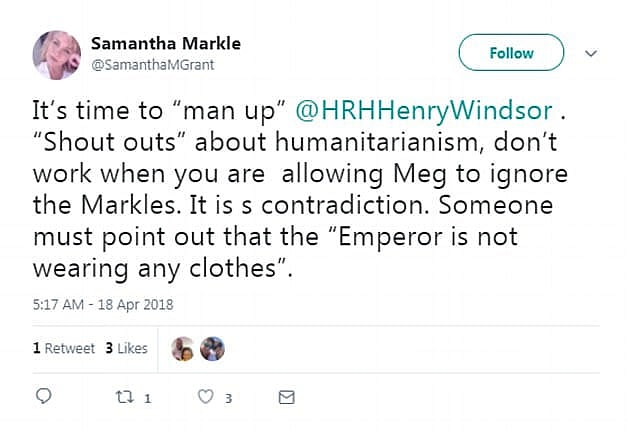This screenshot has width=634, height=431.
Task: Open the @SamanthaMGrant handle link
Action: (152, 64)
